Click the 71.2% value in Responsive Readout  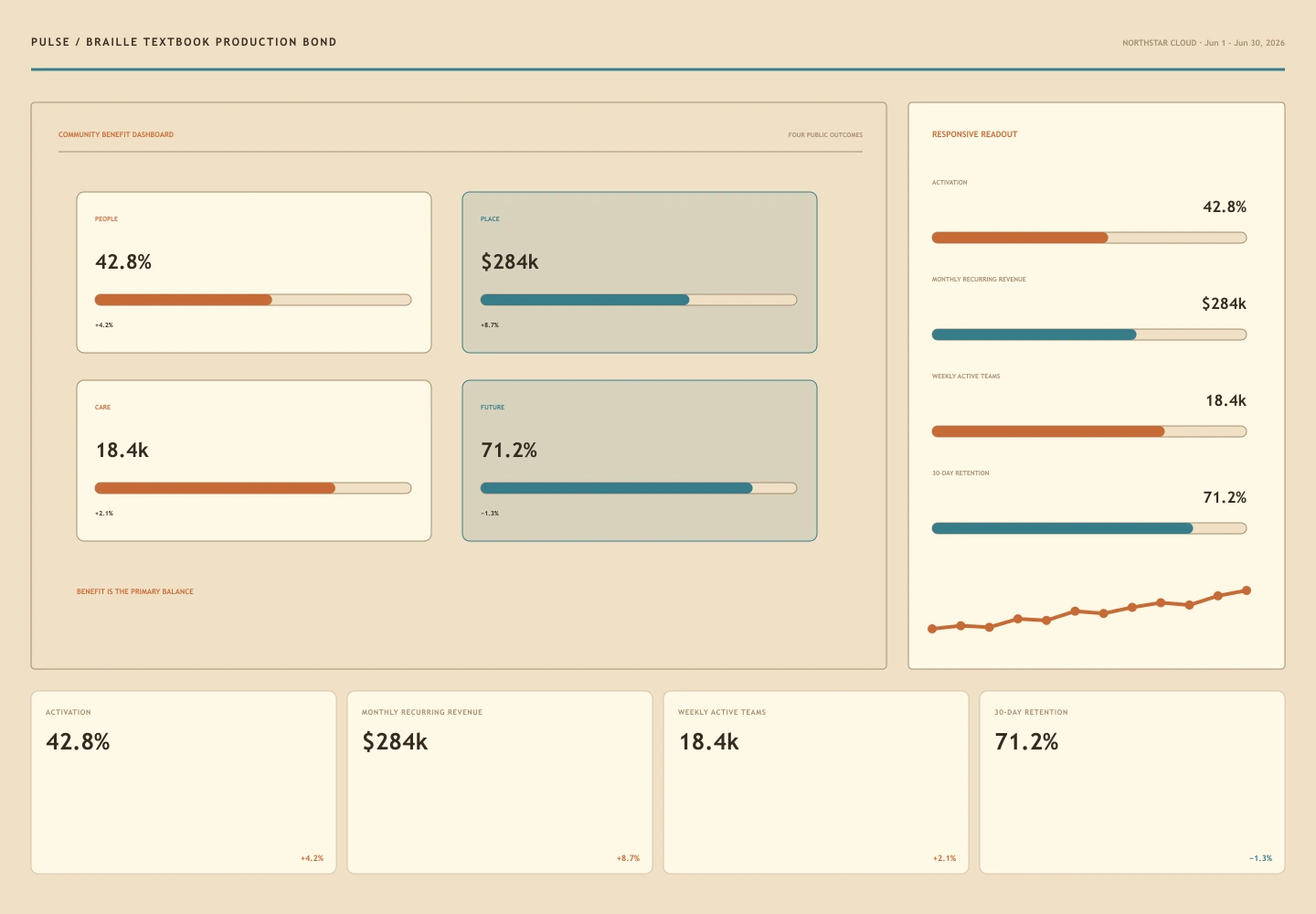(1225, 498)
